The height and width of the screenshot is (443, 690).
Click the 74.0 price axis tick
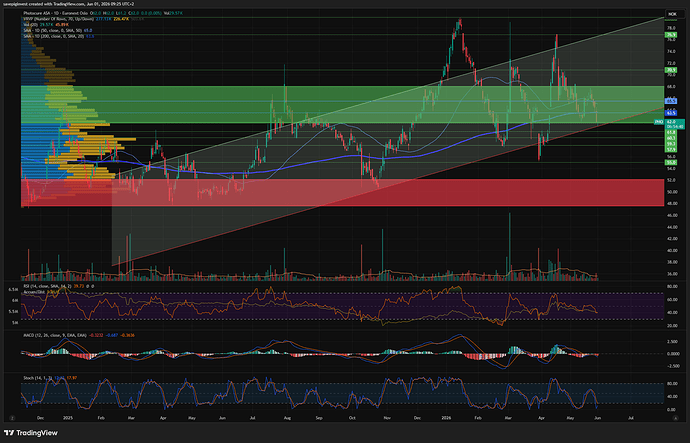(x=671, y=51)
